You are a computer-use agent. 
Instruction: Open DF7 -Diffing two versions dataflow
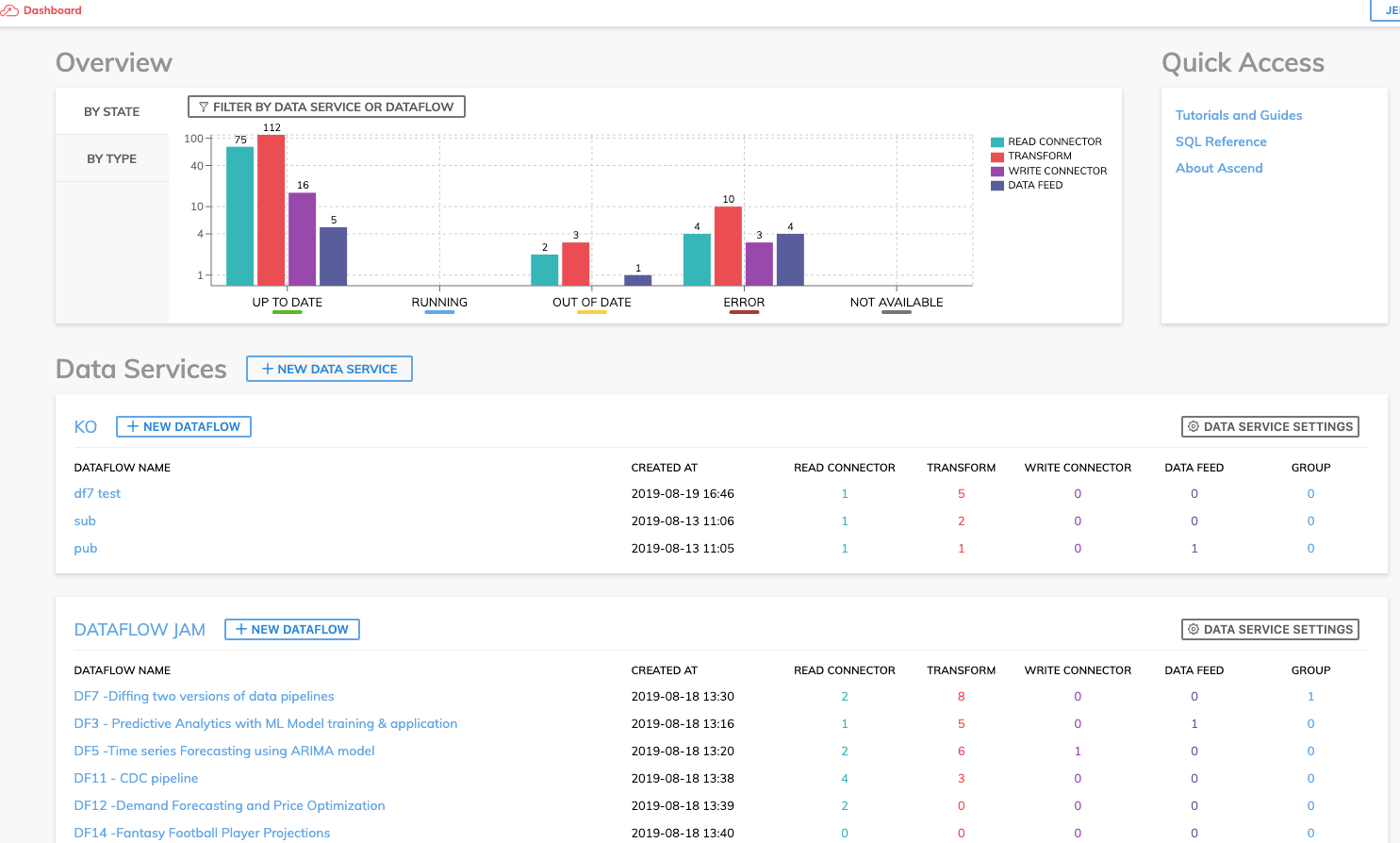[x=205, y=697]
